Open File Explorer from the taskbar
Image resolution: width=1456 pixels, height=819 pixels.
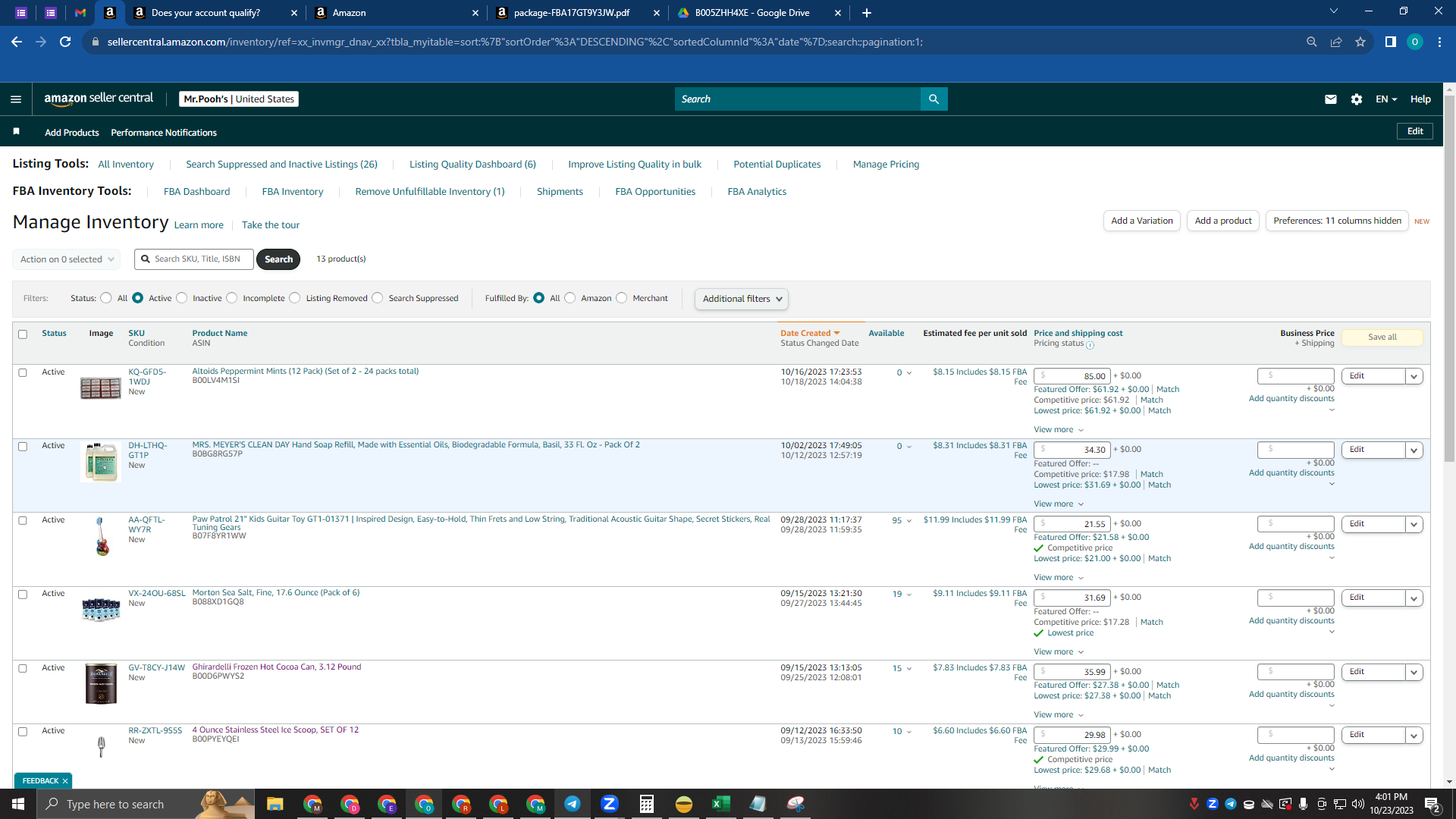(x=275, y=804)
